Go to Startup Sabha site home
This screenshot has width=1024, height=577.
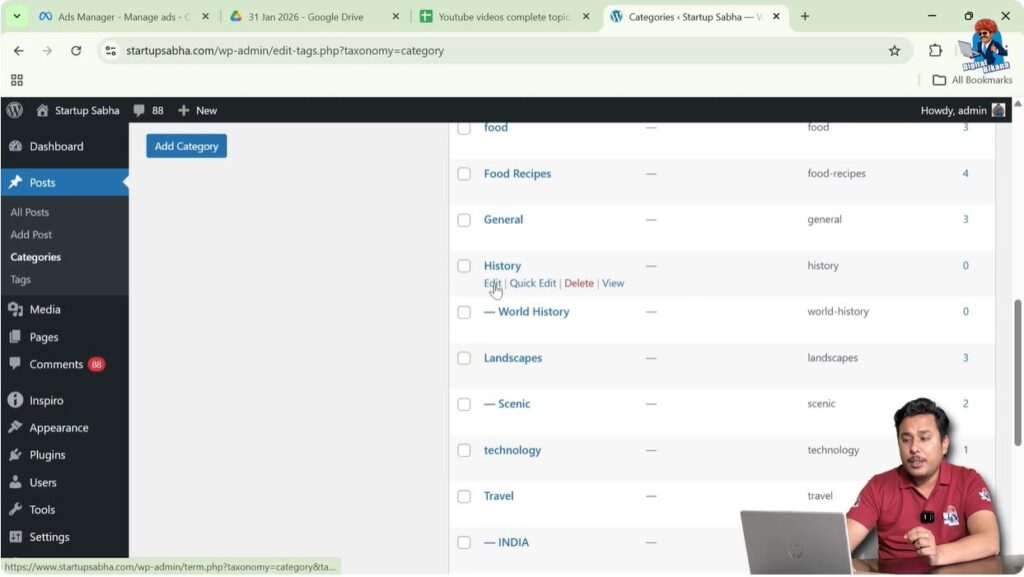coord(78,110)
